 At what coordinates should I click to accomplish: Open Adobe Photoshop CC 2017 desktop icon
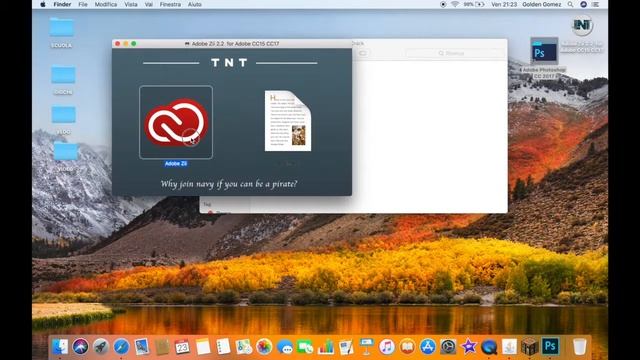point(544,51)
